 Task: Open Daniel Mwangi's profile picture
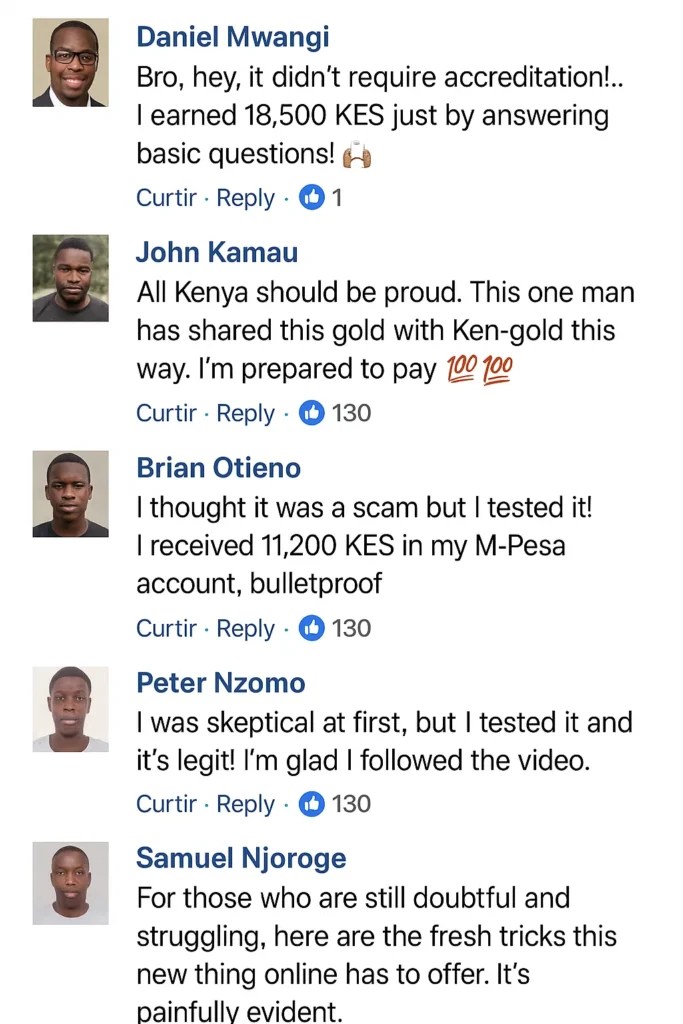coord(71,62)
